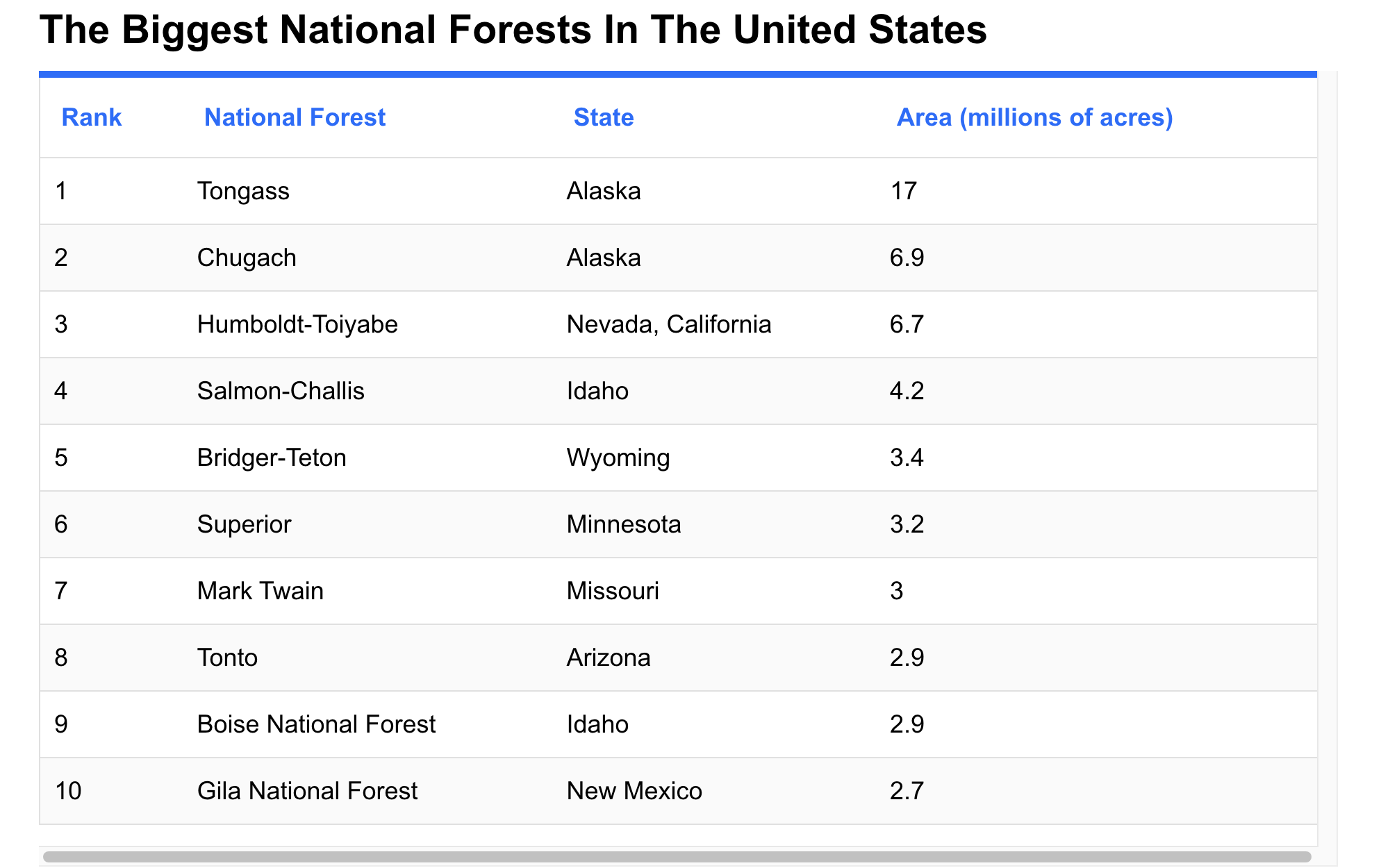Click the Chugach forest name
This screenshot has width=1381, height=868.
tap(247, 258)
